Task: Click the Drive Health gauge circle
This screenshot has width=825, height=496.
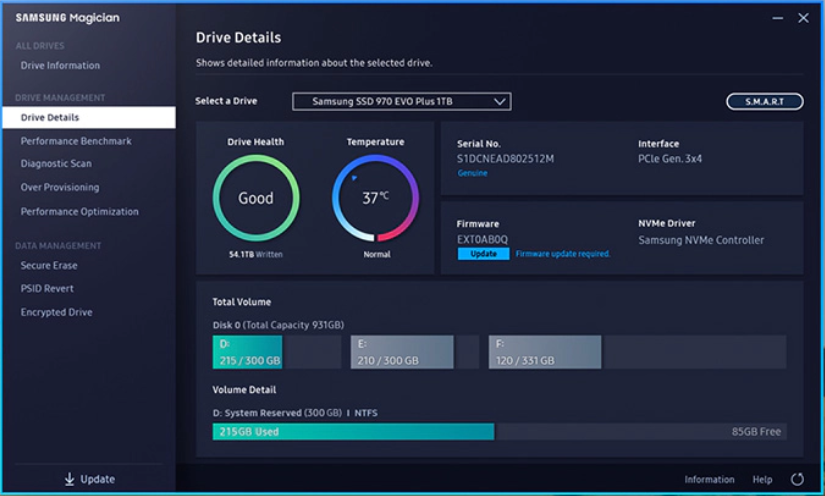Action: click(x=255, y=198)
